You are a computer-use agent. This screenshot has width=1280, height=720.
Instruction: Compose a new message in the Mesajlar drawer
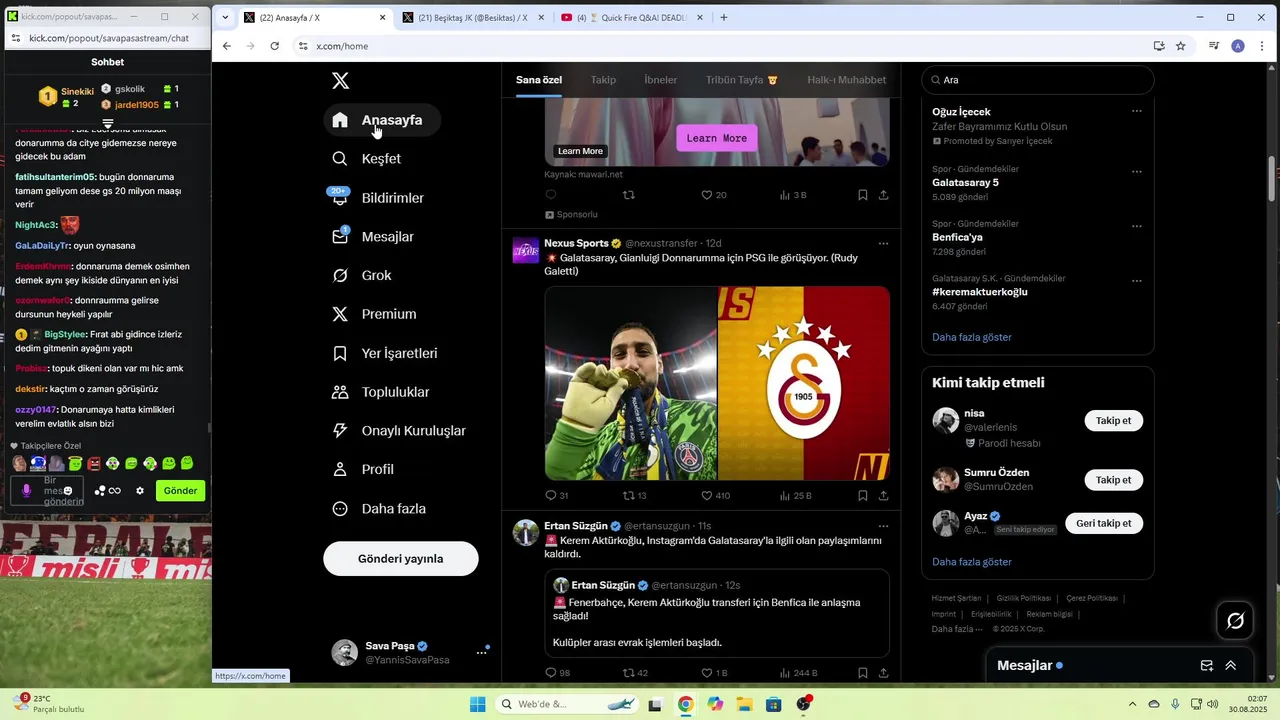coord(1207,665)
